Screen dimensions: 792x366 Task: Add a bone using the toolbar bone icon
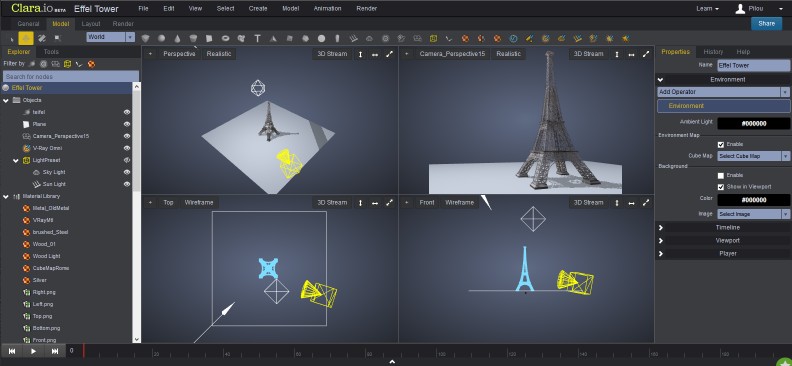tap(448, 38)
